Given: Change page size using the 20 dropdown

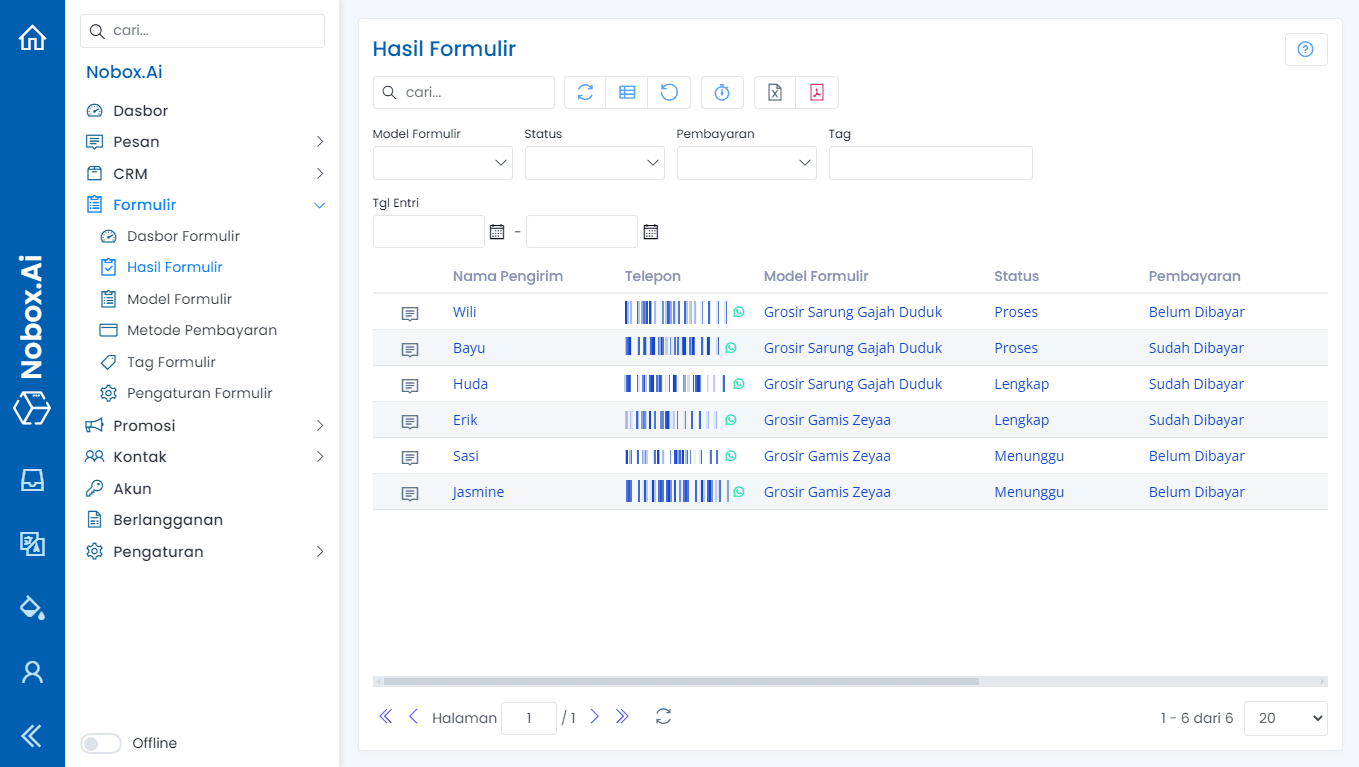Looking at the screenshot, I should click(1285, 717).
